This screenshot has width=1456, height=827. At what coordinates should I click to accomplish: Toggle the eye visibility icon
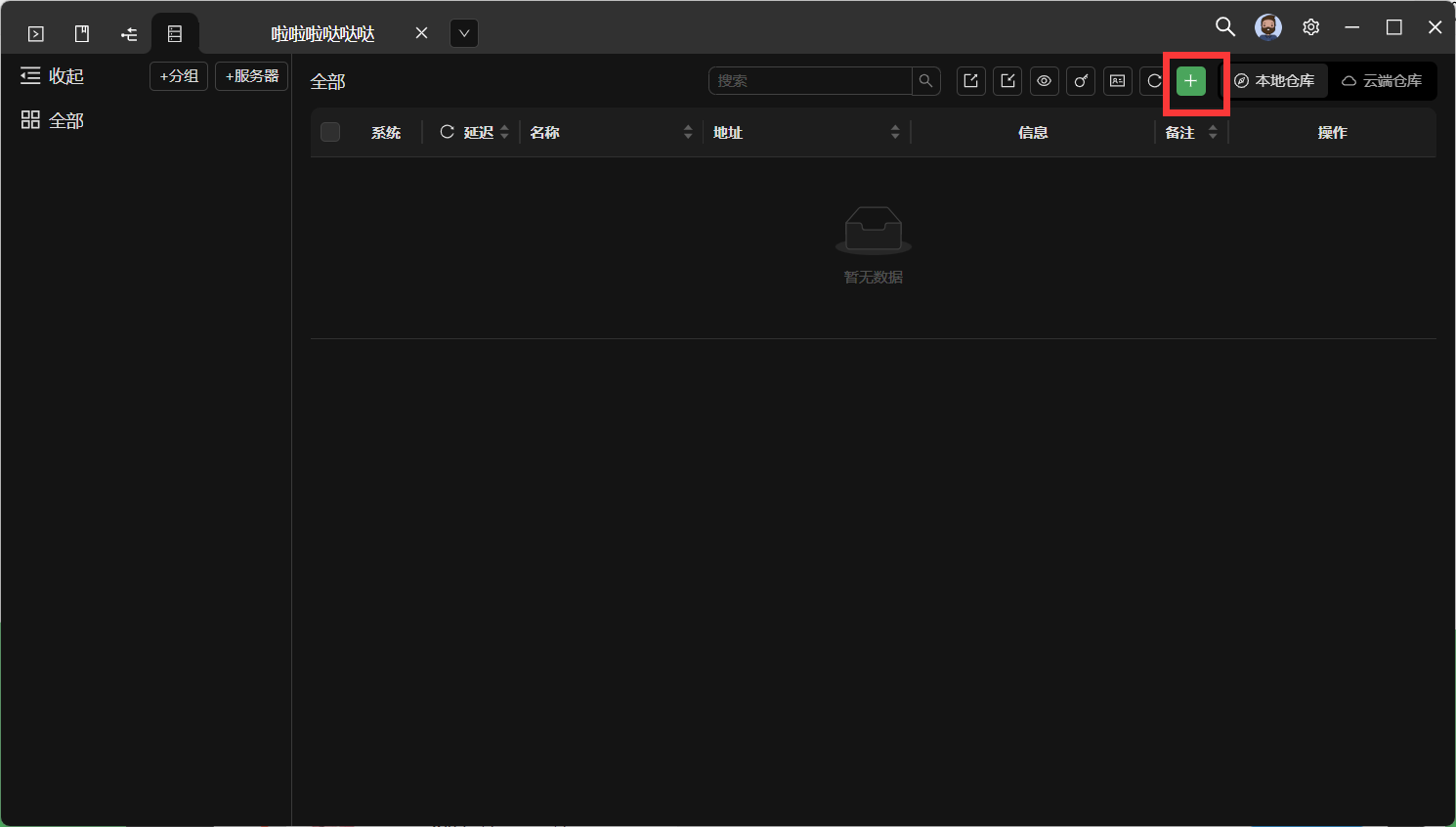point(1044,81)
